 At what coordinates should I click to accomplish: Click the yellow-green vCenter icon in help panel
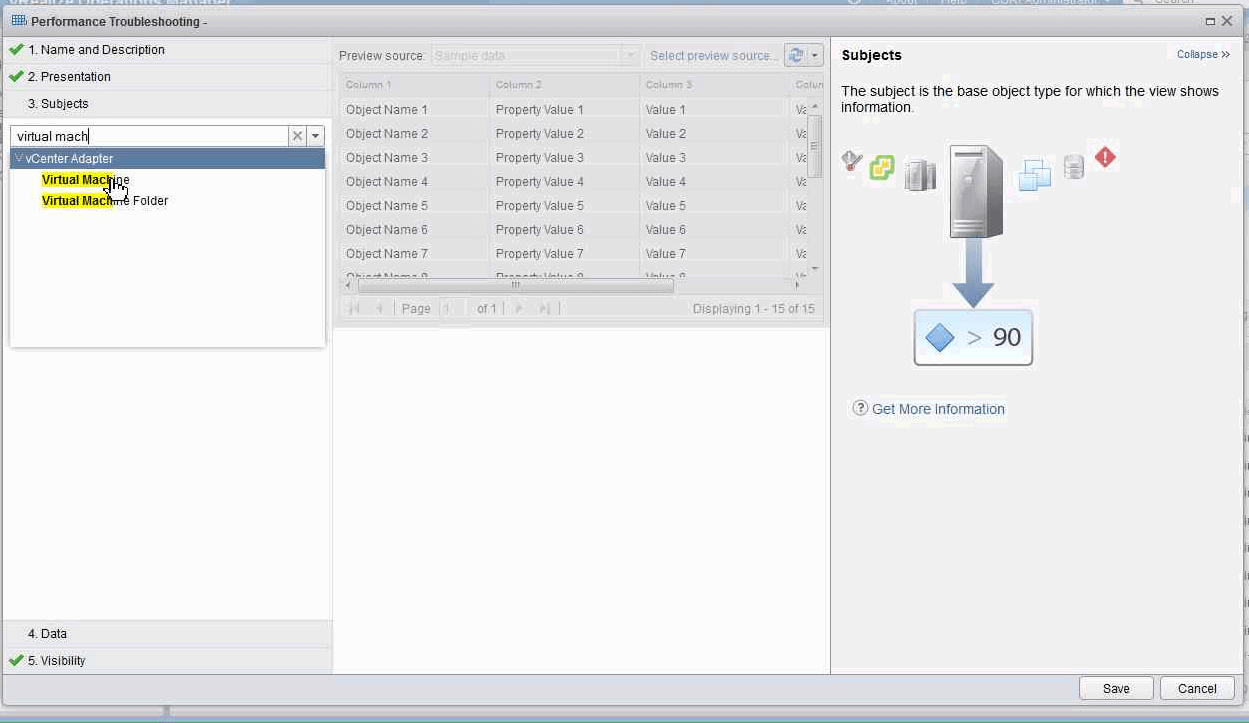(881, 167)
